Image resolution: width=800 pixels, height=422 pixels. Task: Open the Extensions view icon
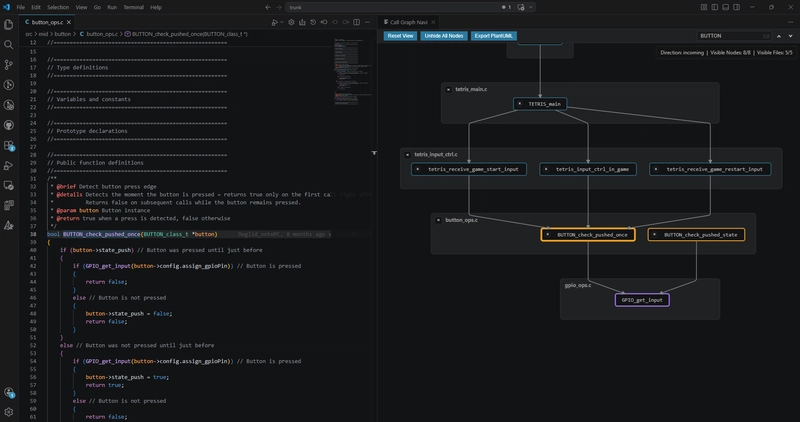pyautogui.click(x=9, y=146)
